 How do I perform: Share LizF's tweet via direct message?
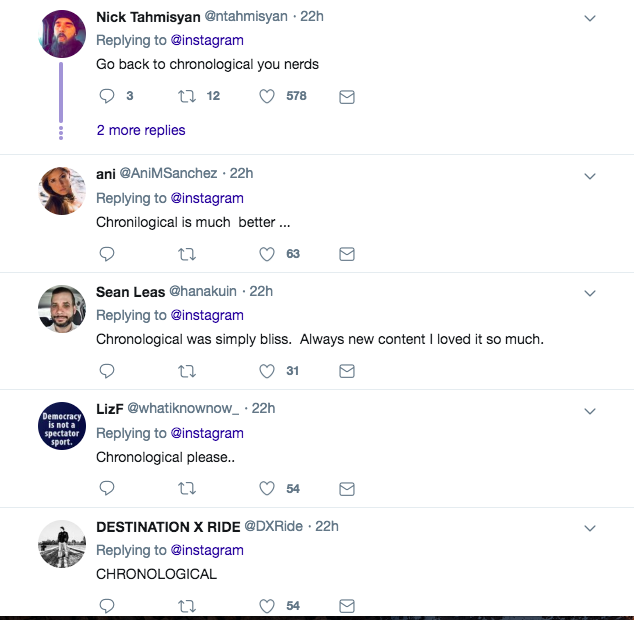tap(347, 488)
